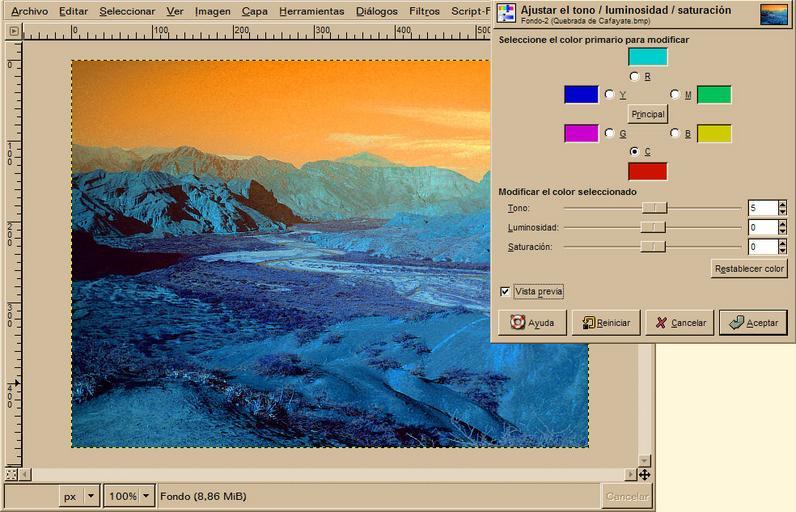Toggle the Vista previa checkbox

(x=505, y=291)
